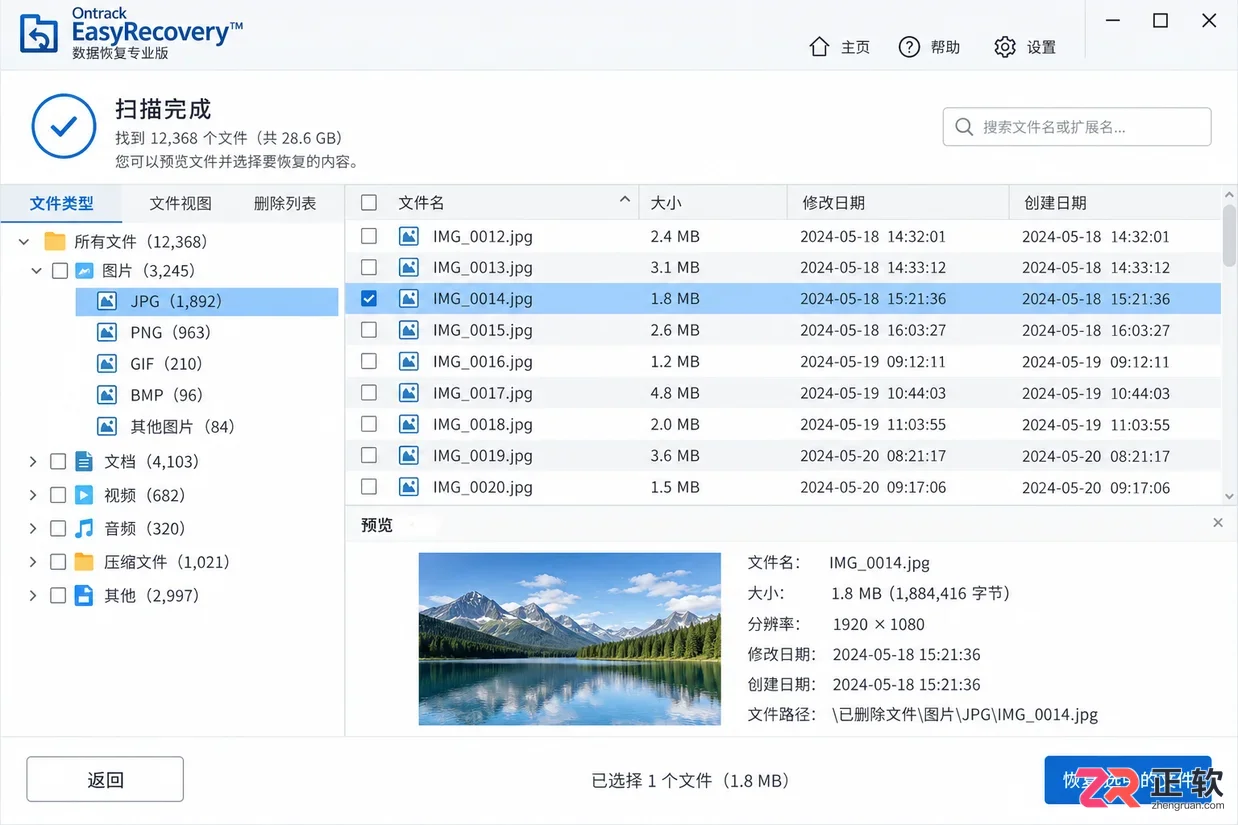Focus the 搜索文件名或扩展名 search field
Image resolution: width=1238 pixels, height=825 pixels.
1077,127
